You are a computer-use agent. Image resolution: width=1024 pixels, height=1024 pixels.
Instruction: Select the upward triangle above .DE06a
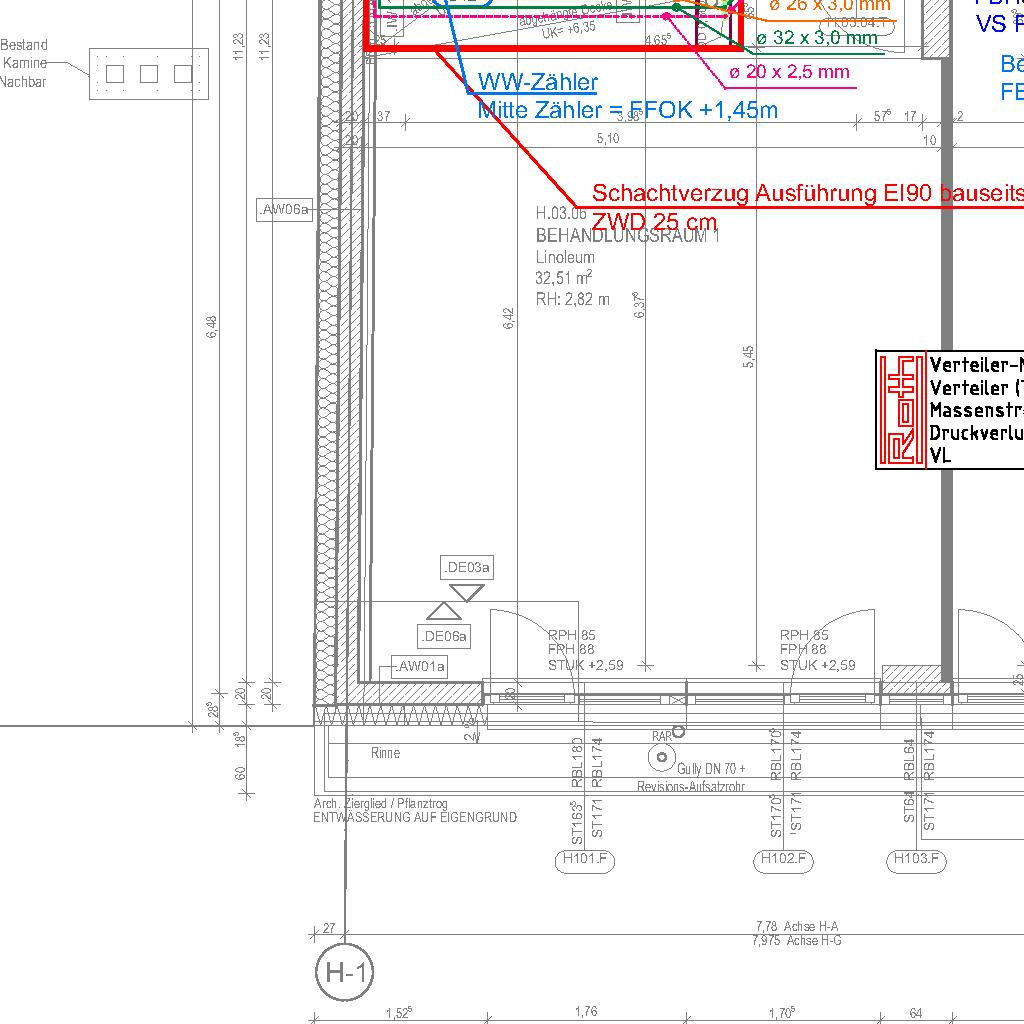point(441,611)
